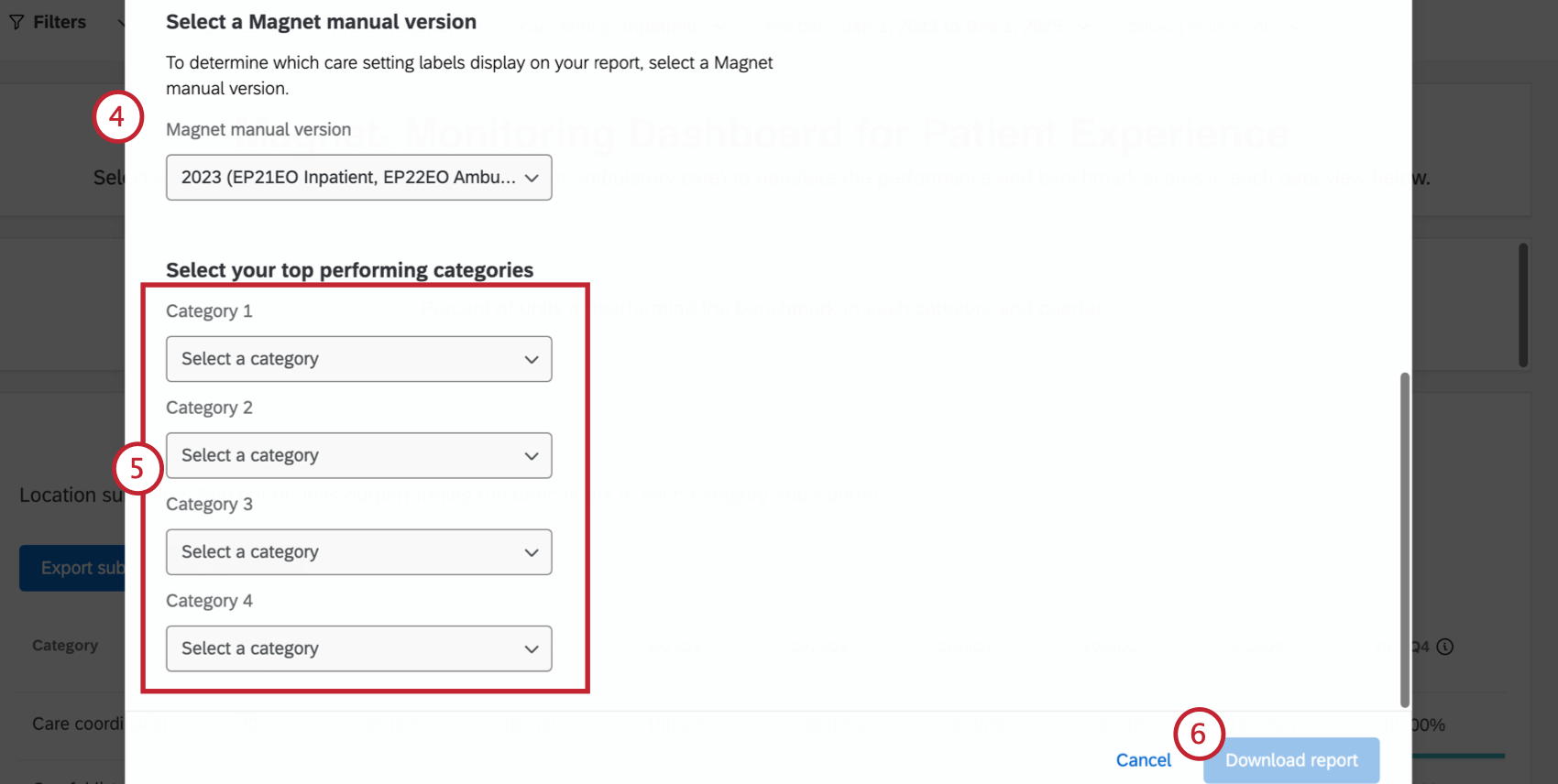The width and height of the screenshot is (1558, 784).
Task: Click the Cancel link
Action: (x=1143, y=759)
